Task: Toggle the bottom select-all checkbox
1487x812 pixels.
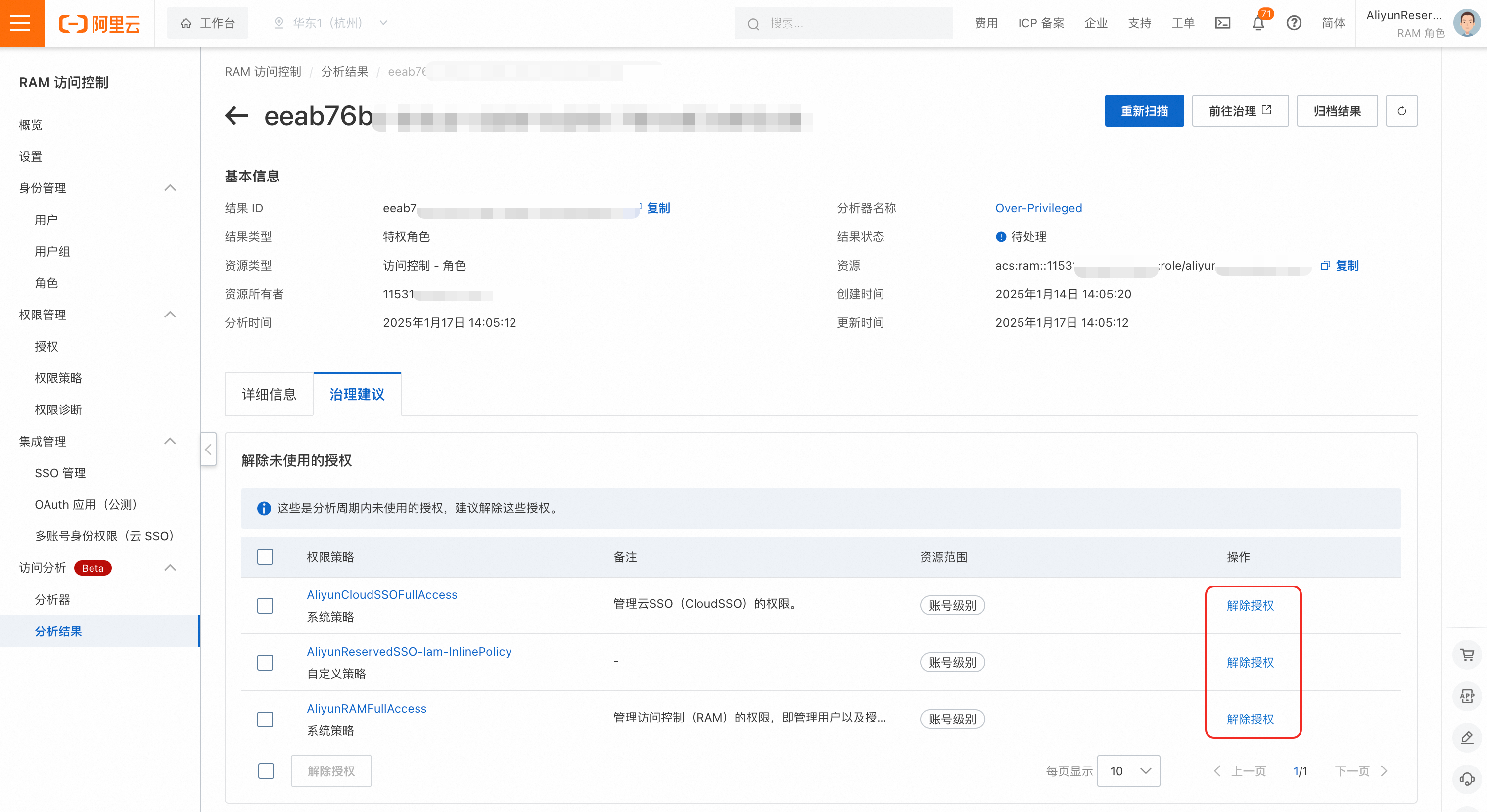Action: pos(266,771)
